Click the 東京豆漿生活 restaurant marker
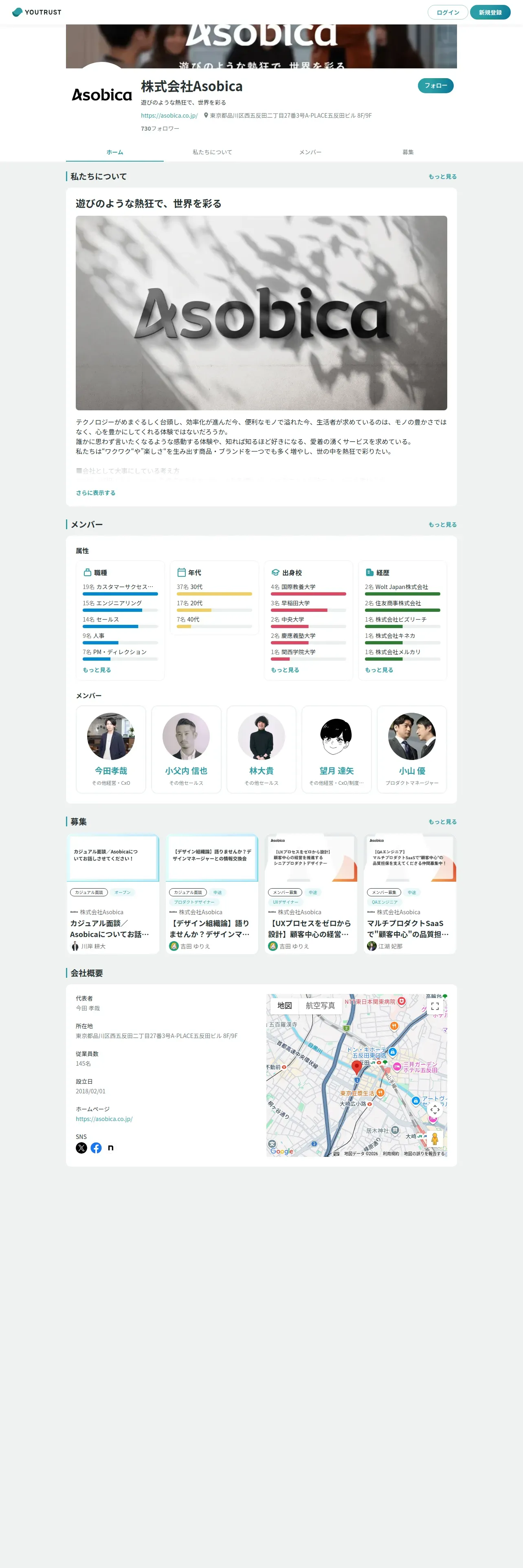The width and height of the screenshot is (523, 1568). pyautogui.click(x=380, y=1093)
